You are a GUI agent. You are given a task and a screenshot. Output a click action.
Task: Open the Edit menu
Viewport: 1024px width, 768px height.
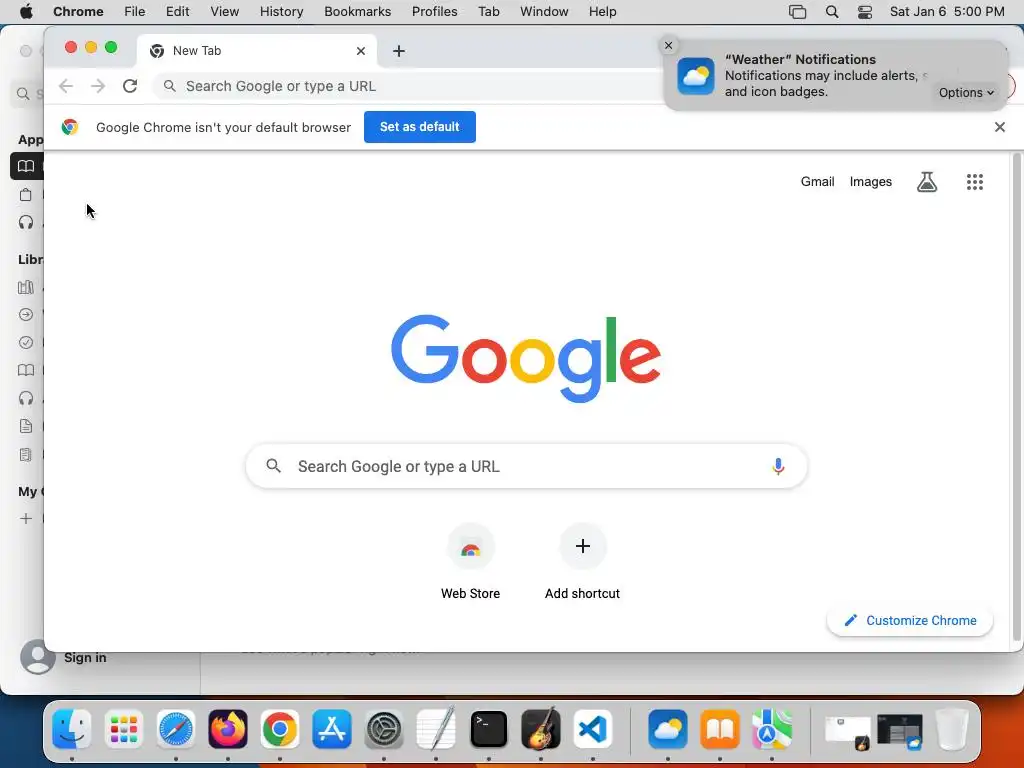tap(178, 12)
